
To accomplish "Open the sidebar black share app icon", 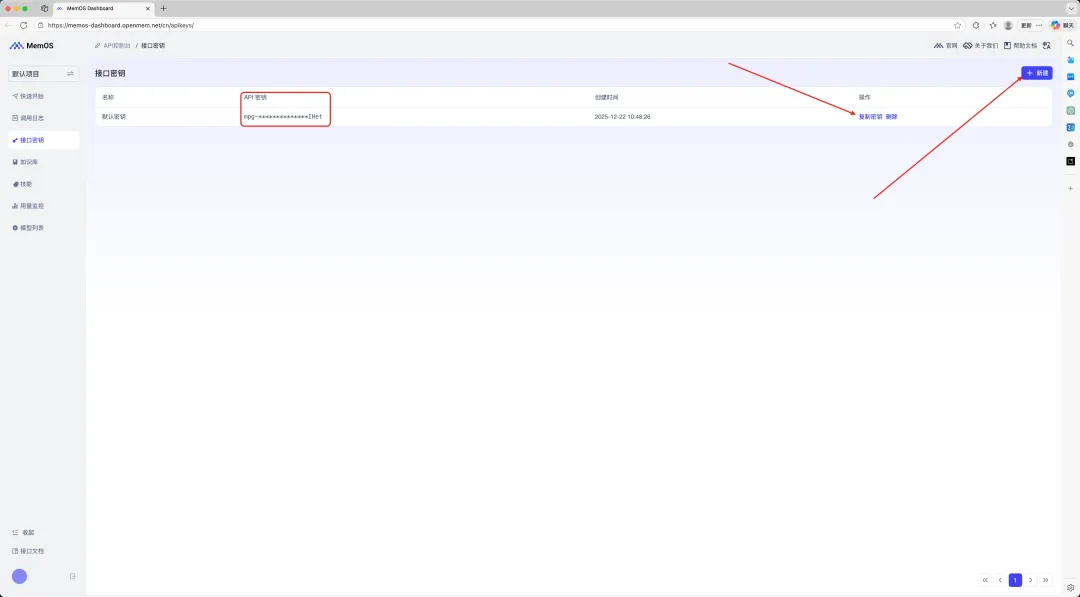I will (1070, 161).
